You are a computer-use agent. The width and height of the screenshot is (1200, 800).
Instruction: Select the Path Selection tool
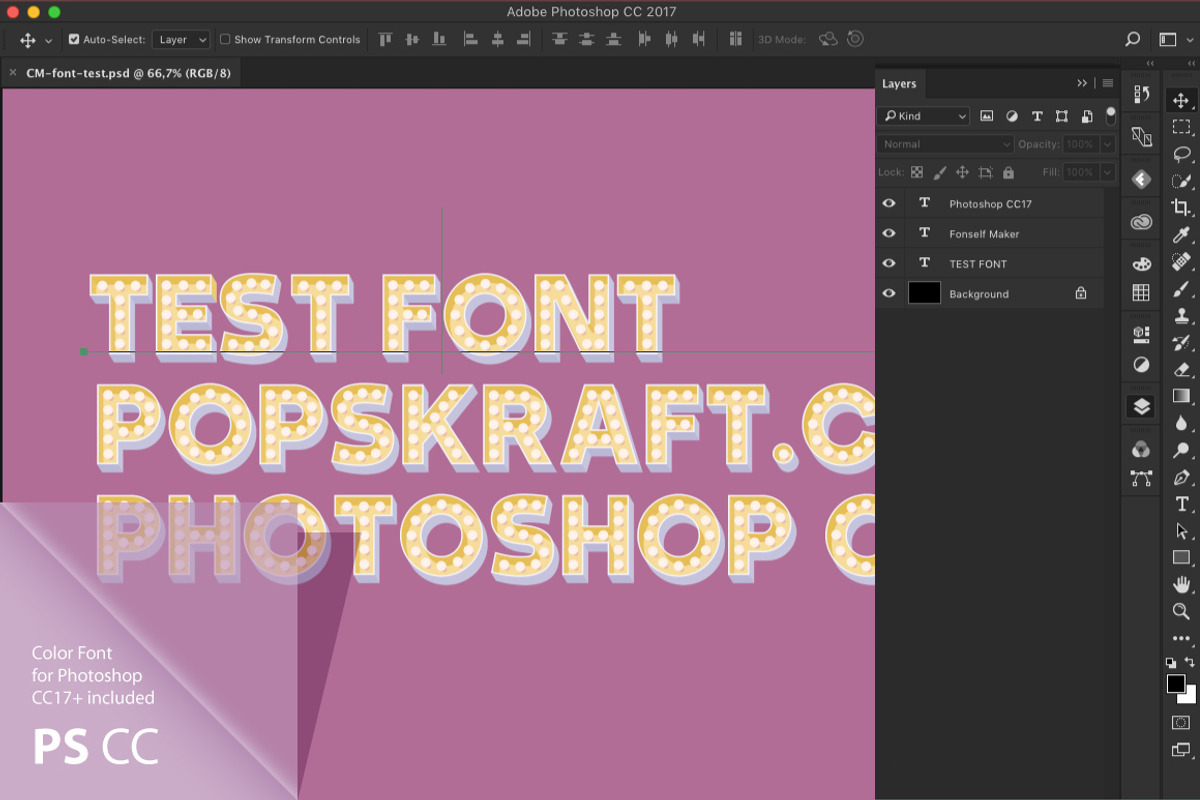pyautogui.click(x=1181, y=531)
